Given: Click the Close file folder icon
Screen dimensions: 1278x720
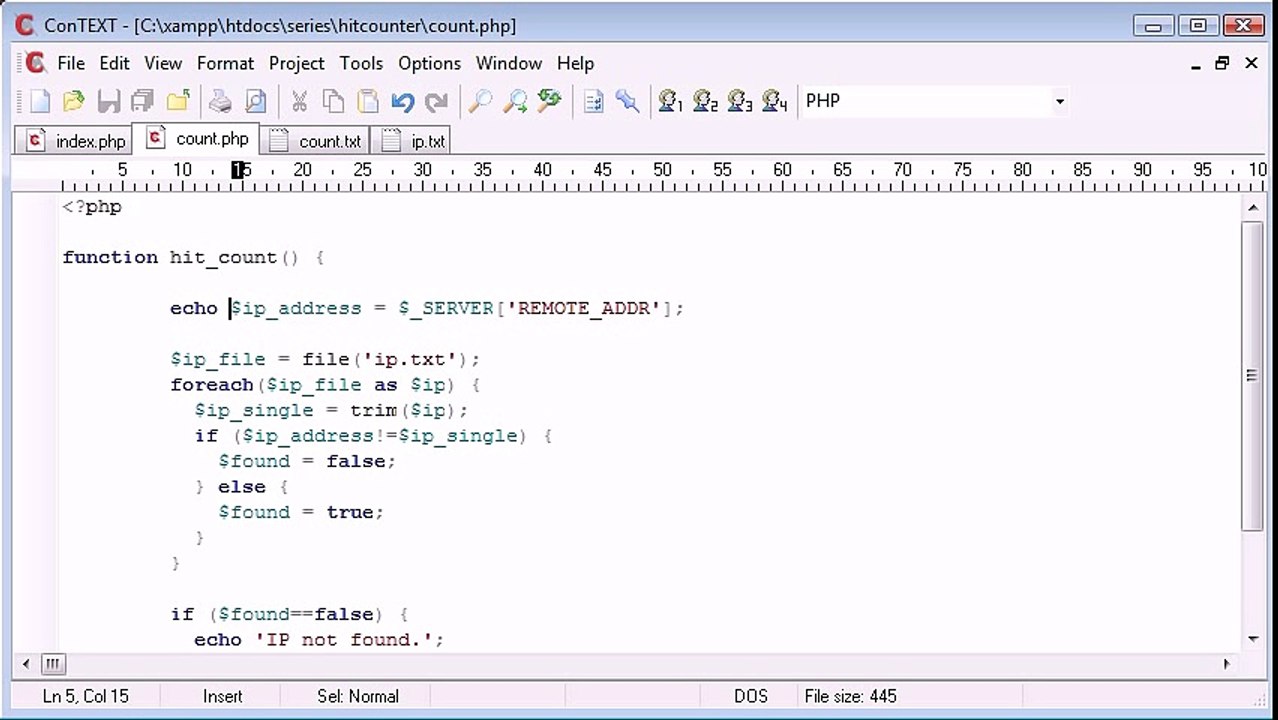Looking at the screenshot, I should [x=178, y=101].
